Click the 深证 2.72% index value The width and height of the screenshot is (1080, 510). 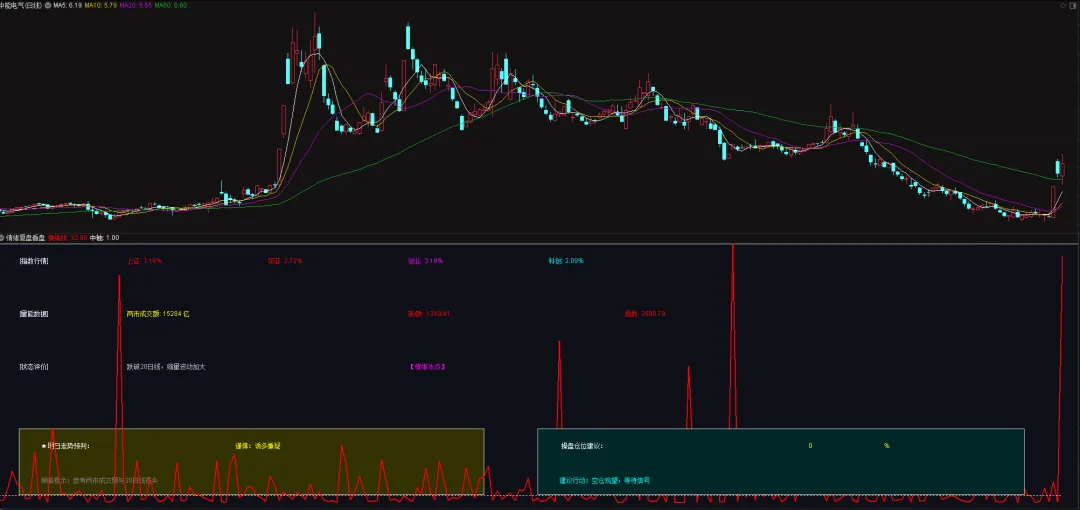point(285,261)
